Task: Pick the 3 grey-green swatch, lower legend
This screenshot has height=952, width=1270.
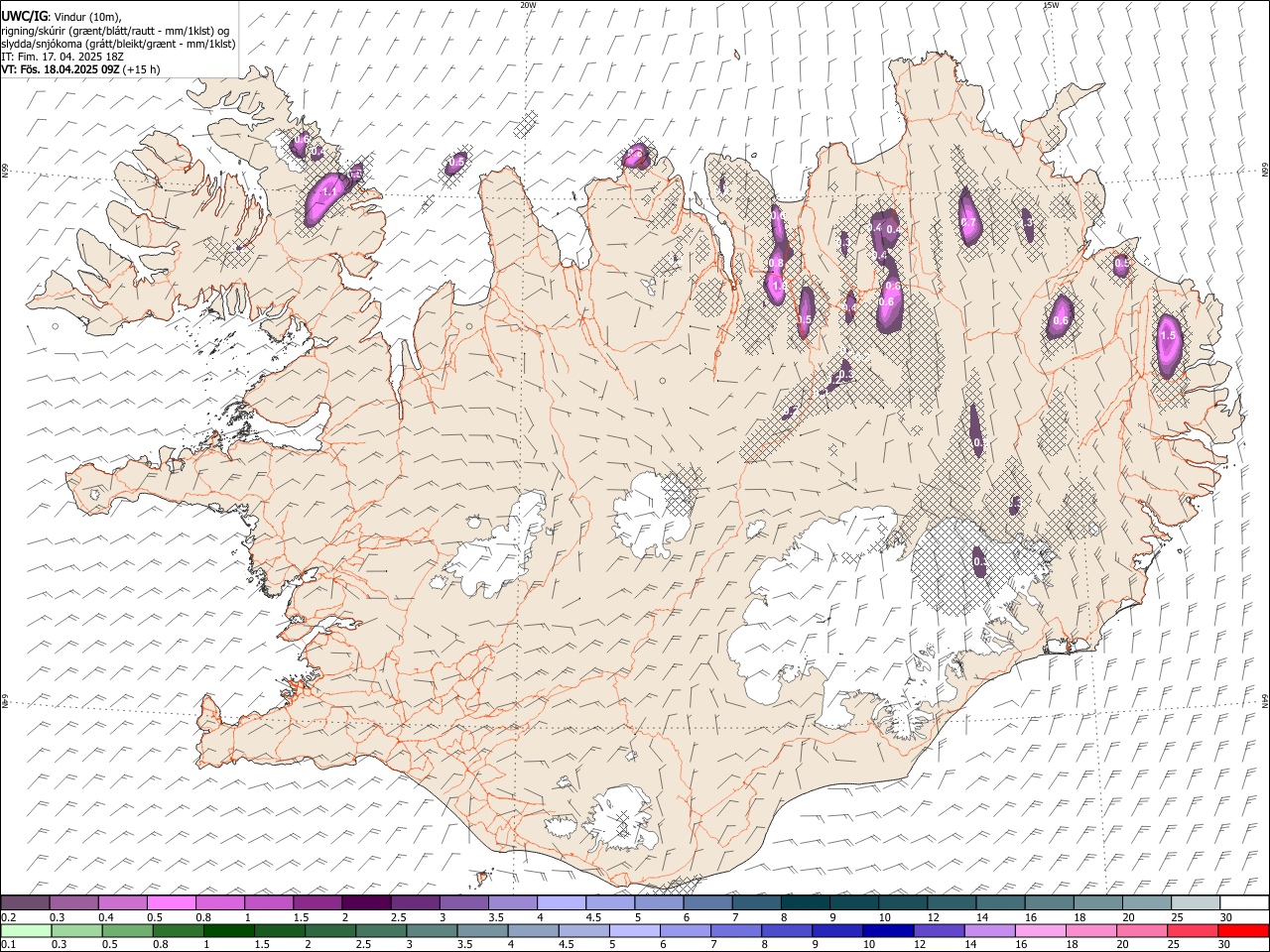Action: tap(433, 930)
